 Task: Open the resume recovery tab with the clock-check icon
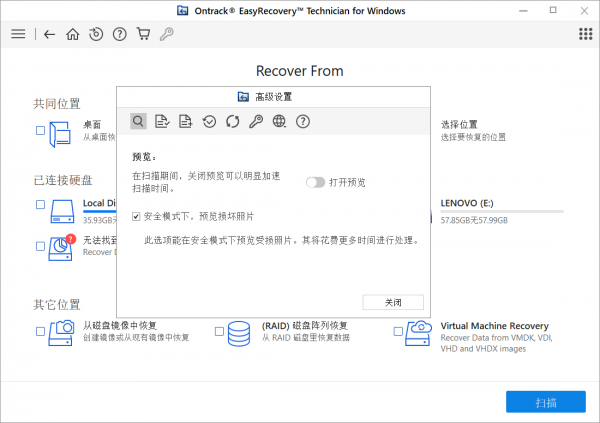(x=209, y=121)
